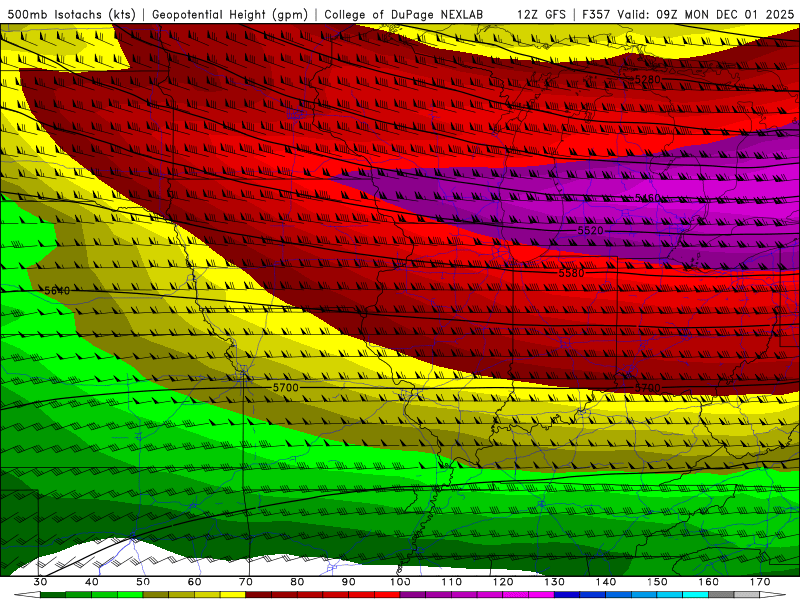Image resolution: width=800 pixels, height=600 pixels.
Task: Click the 90 knot scale label
Action: [x=349, y=582]
